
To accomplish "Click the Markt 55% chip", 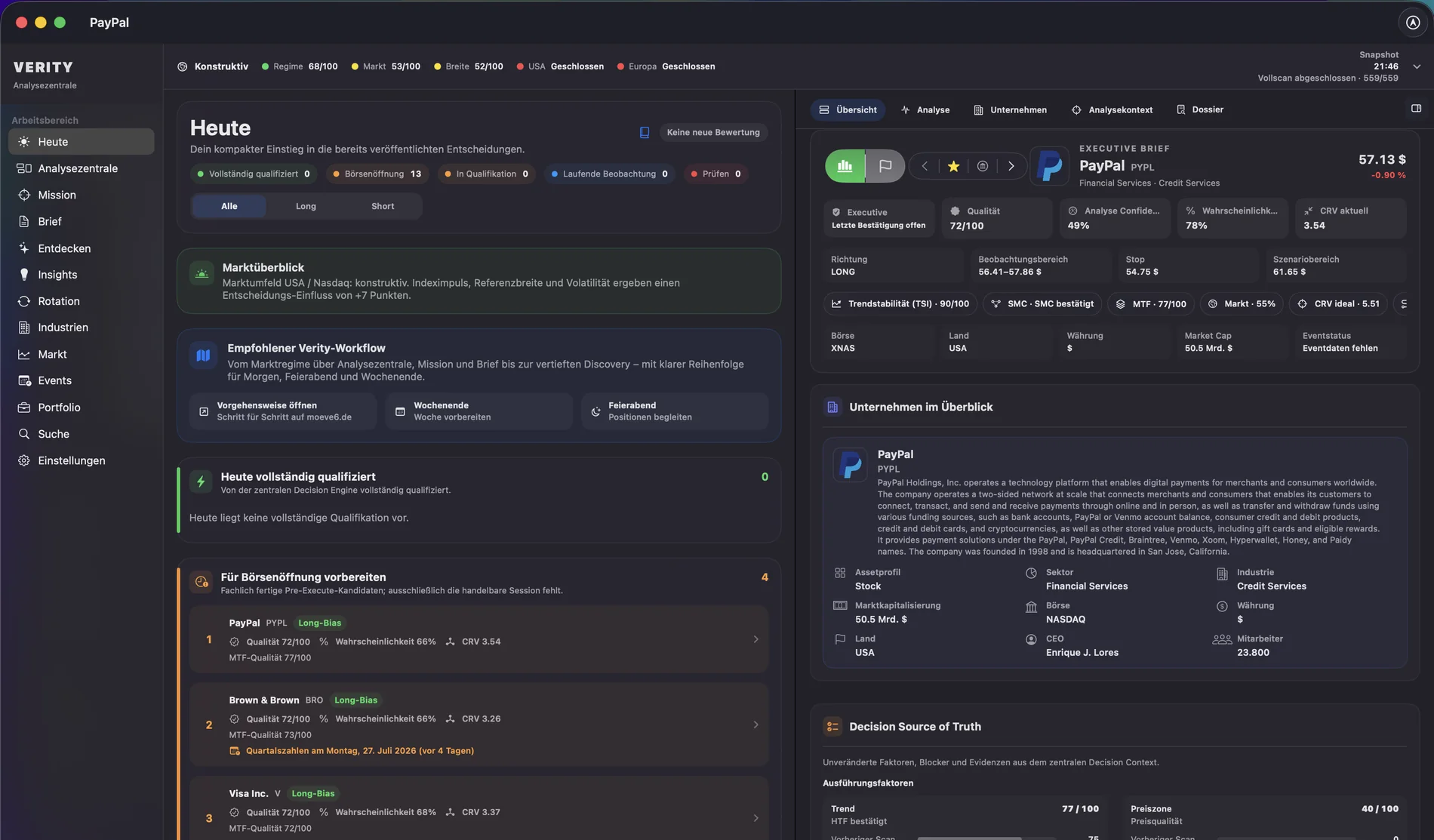I will (x=1242, y=304).
